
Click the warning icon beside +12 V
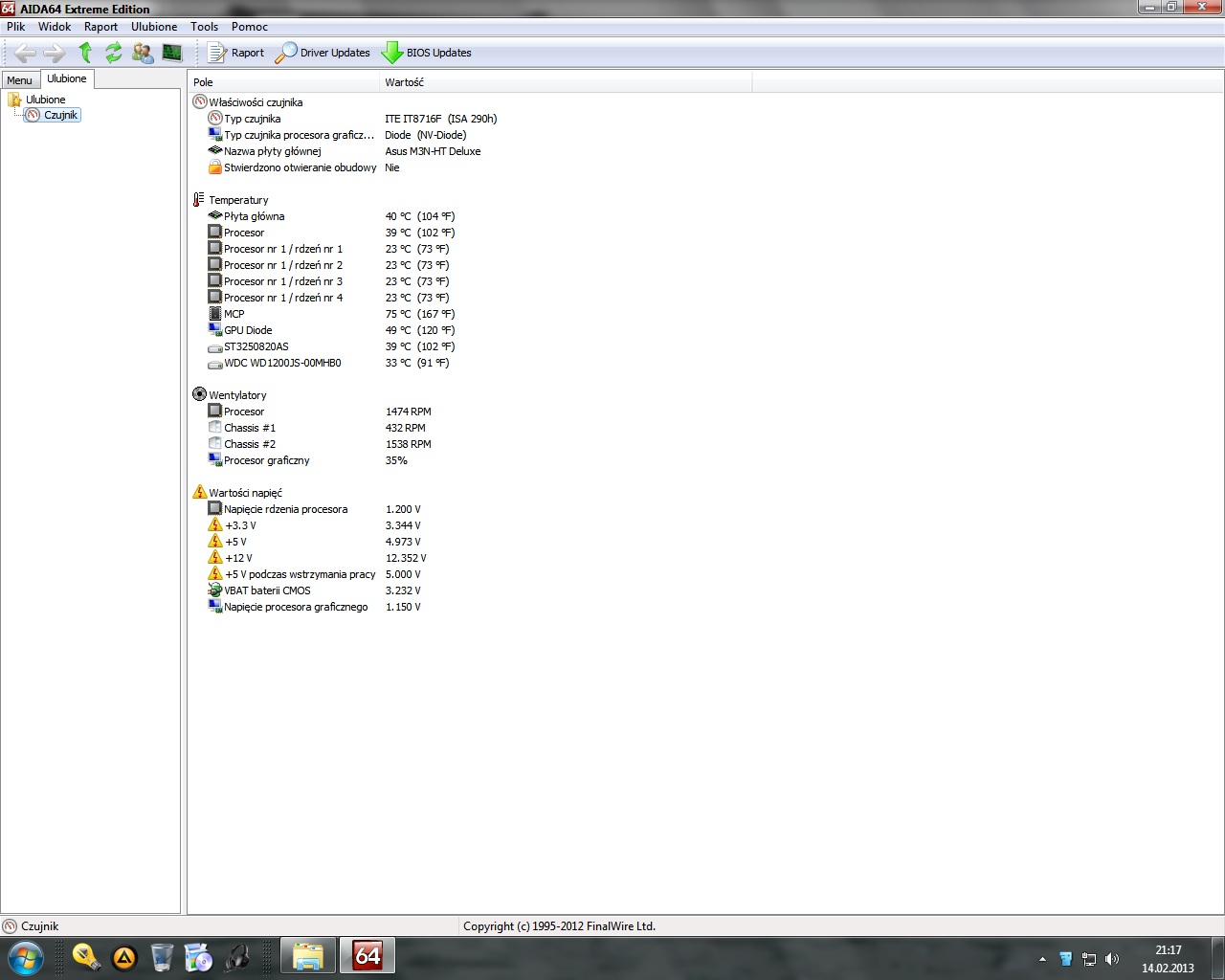pyautogui.click(x=215, y=557)
